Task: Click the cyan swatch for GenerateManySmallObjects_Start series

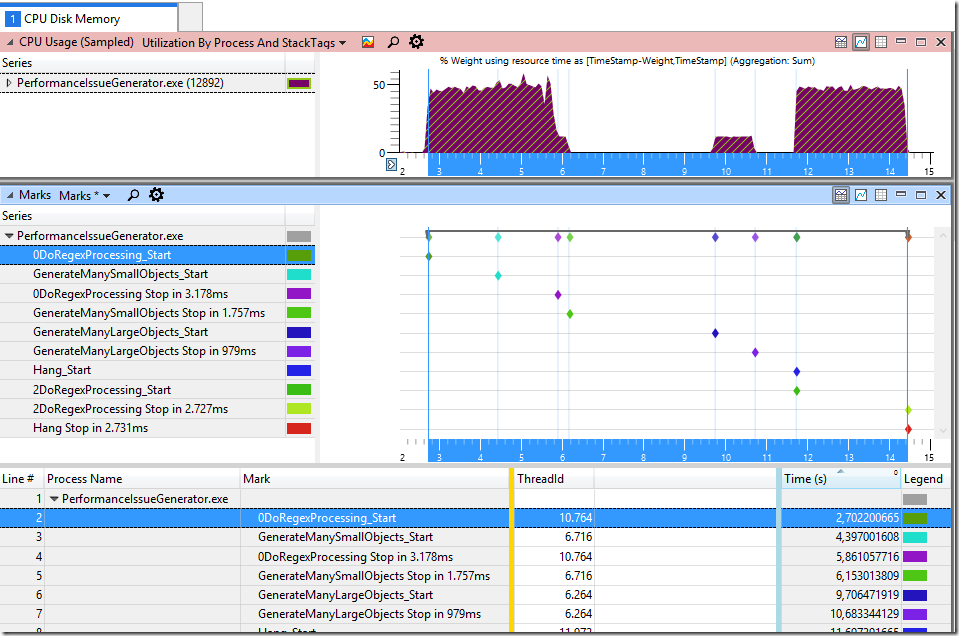Action: pyautogui.click(x=299, y=275)
